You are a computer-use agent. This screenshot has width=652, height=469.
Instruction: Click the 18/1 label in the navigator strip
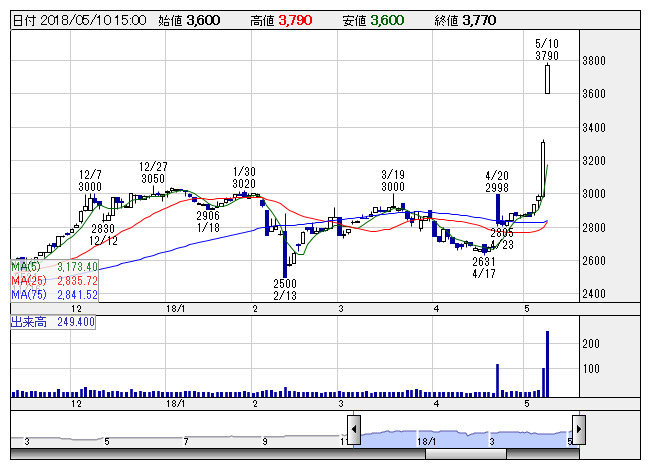[427, 441]
